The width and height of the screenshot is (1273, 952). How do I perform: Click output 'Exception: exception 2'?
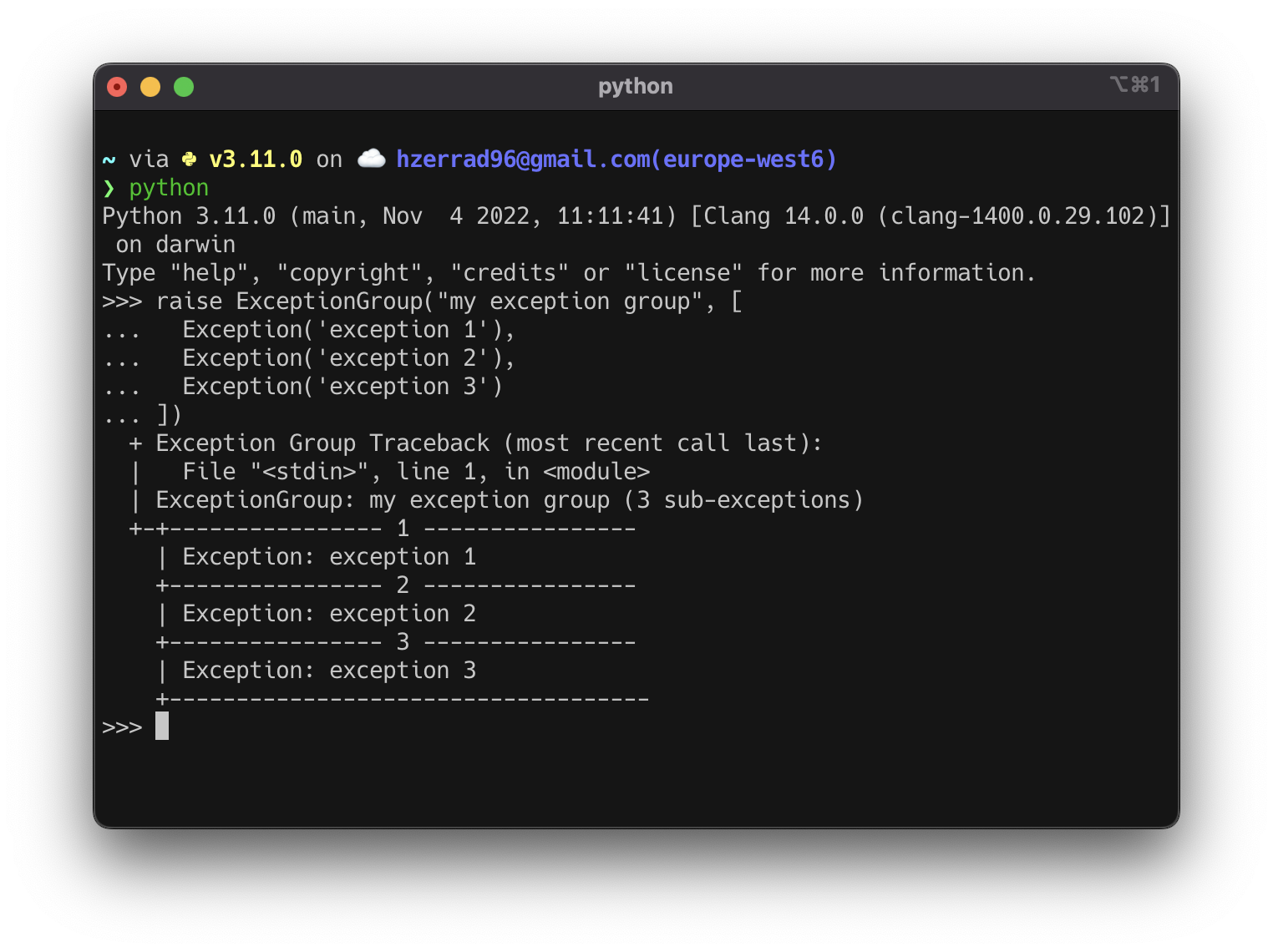pos(329,614)
